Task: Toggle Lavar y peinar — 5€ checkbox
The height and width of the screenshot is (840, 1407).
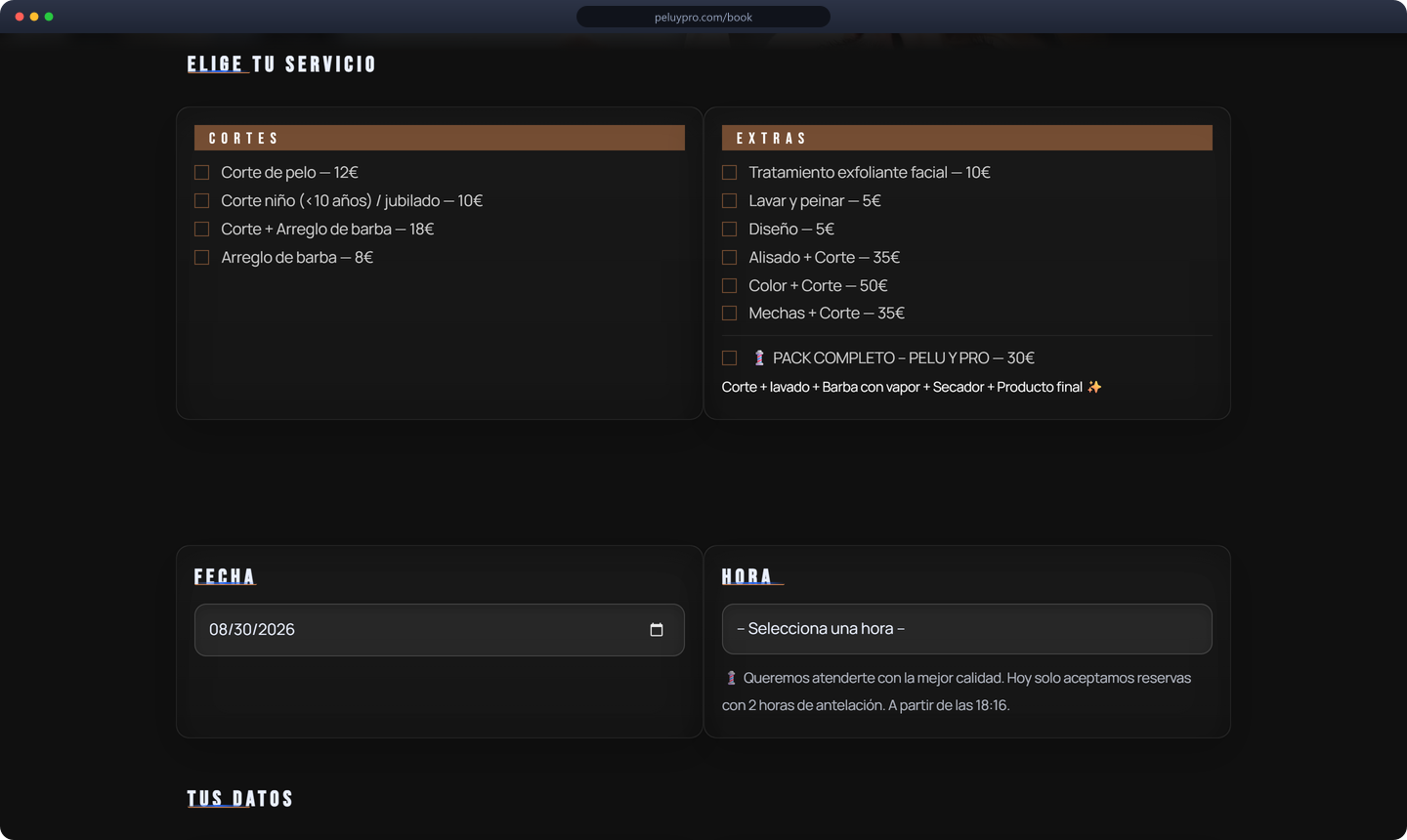Action: [730, 201]
